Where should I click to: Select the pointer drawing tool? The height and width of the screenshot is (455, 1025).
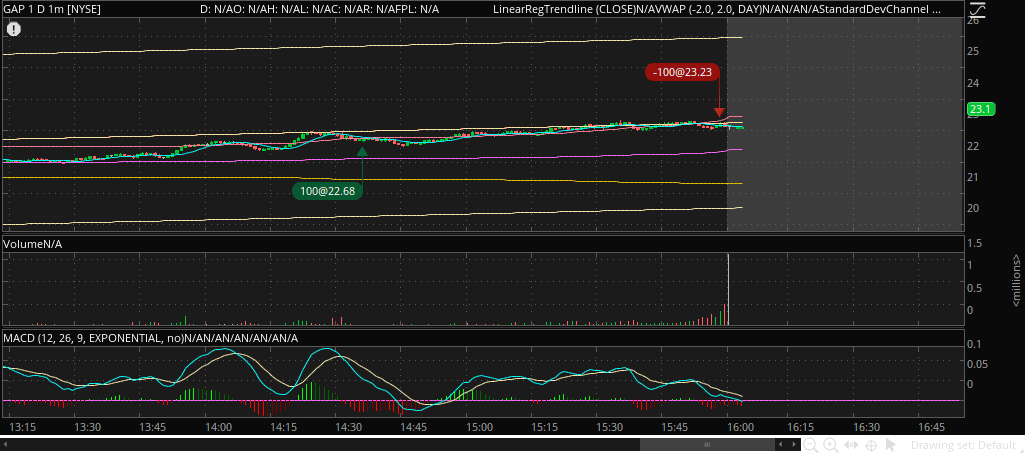click(x=889, y=446)
